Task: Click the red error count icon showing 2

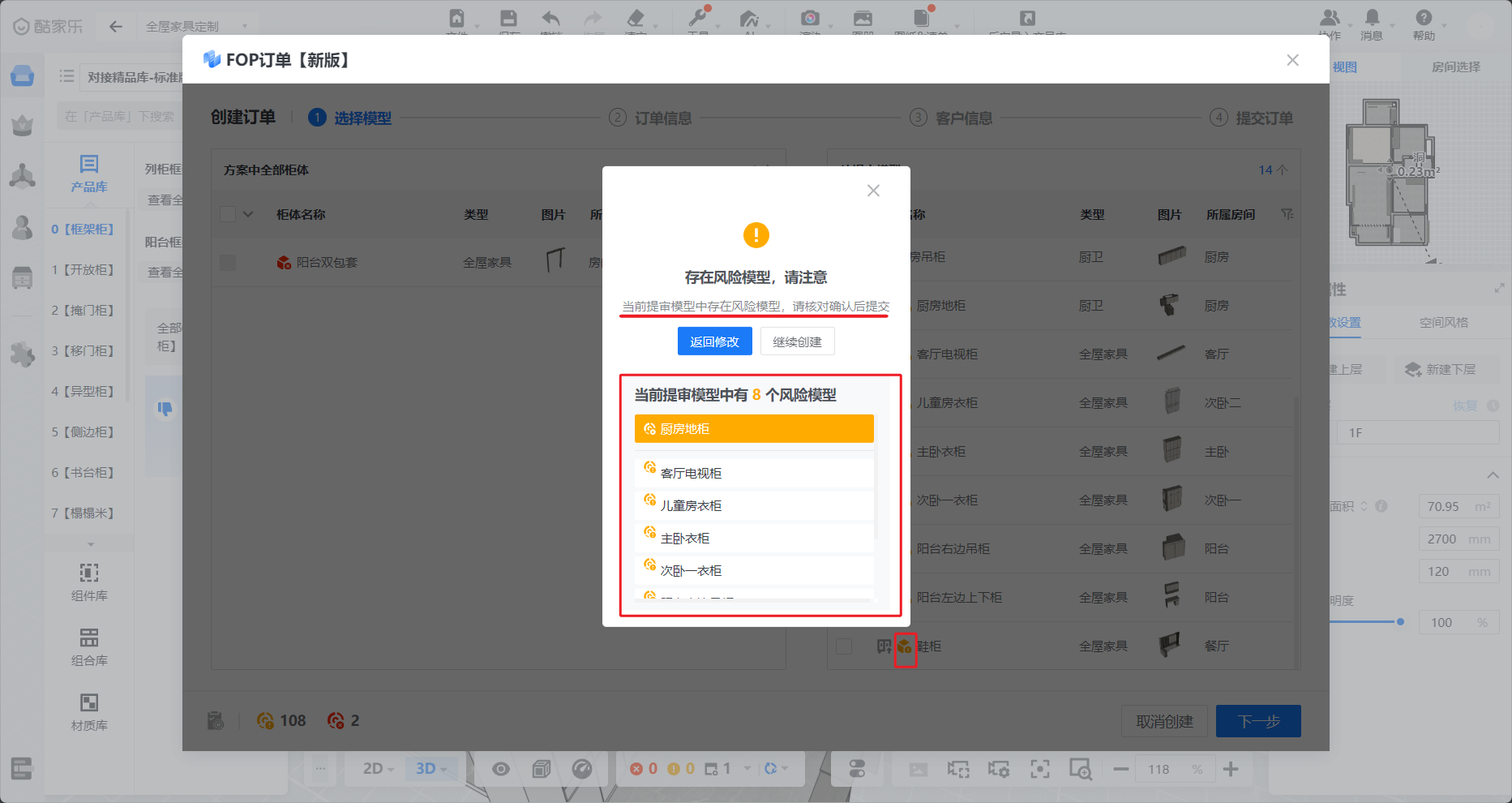Action: coord(336,720)
